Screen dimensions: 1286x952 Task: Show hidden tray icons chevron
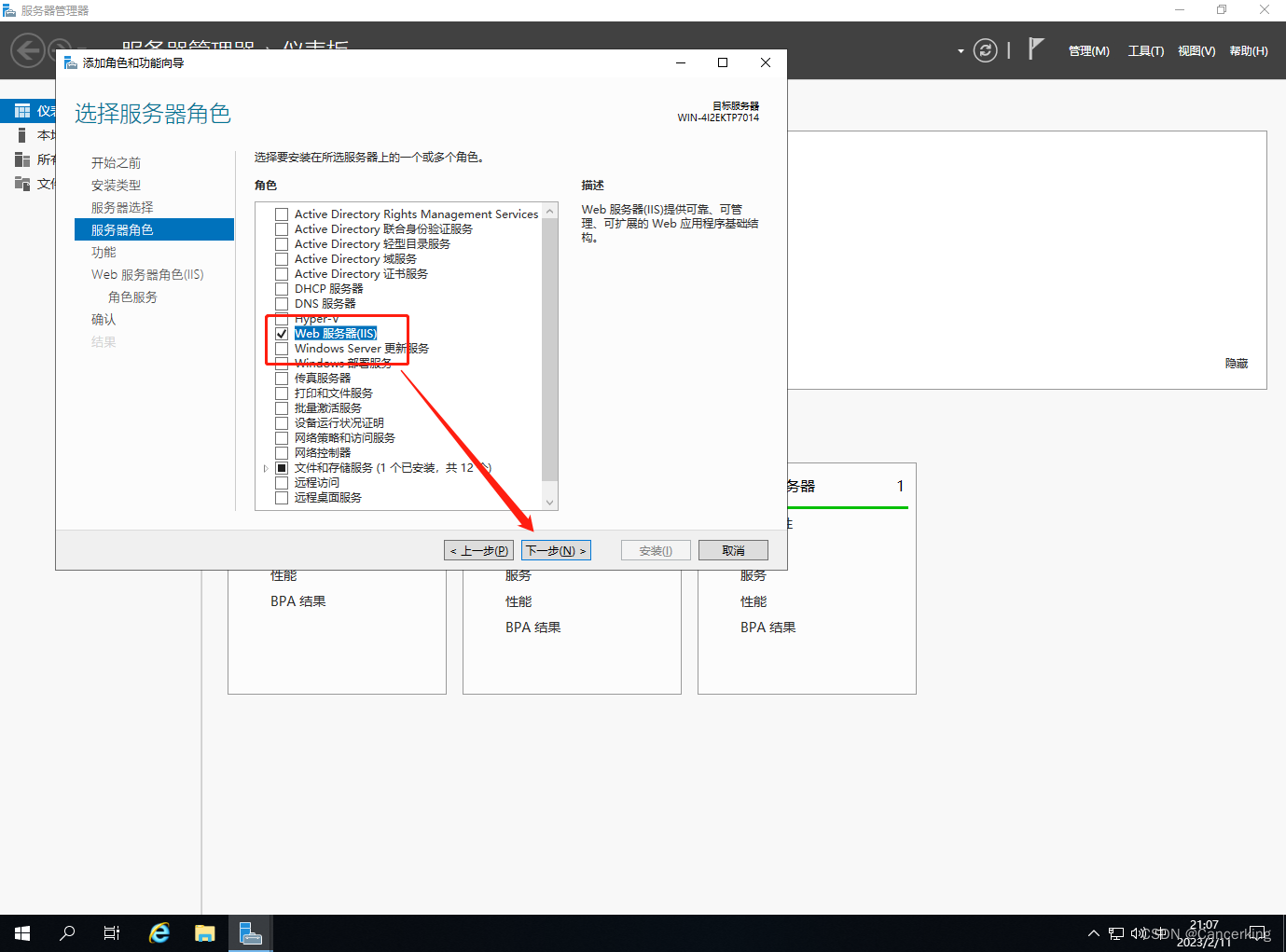pyautogui.click(x=1094, y=933)
